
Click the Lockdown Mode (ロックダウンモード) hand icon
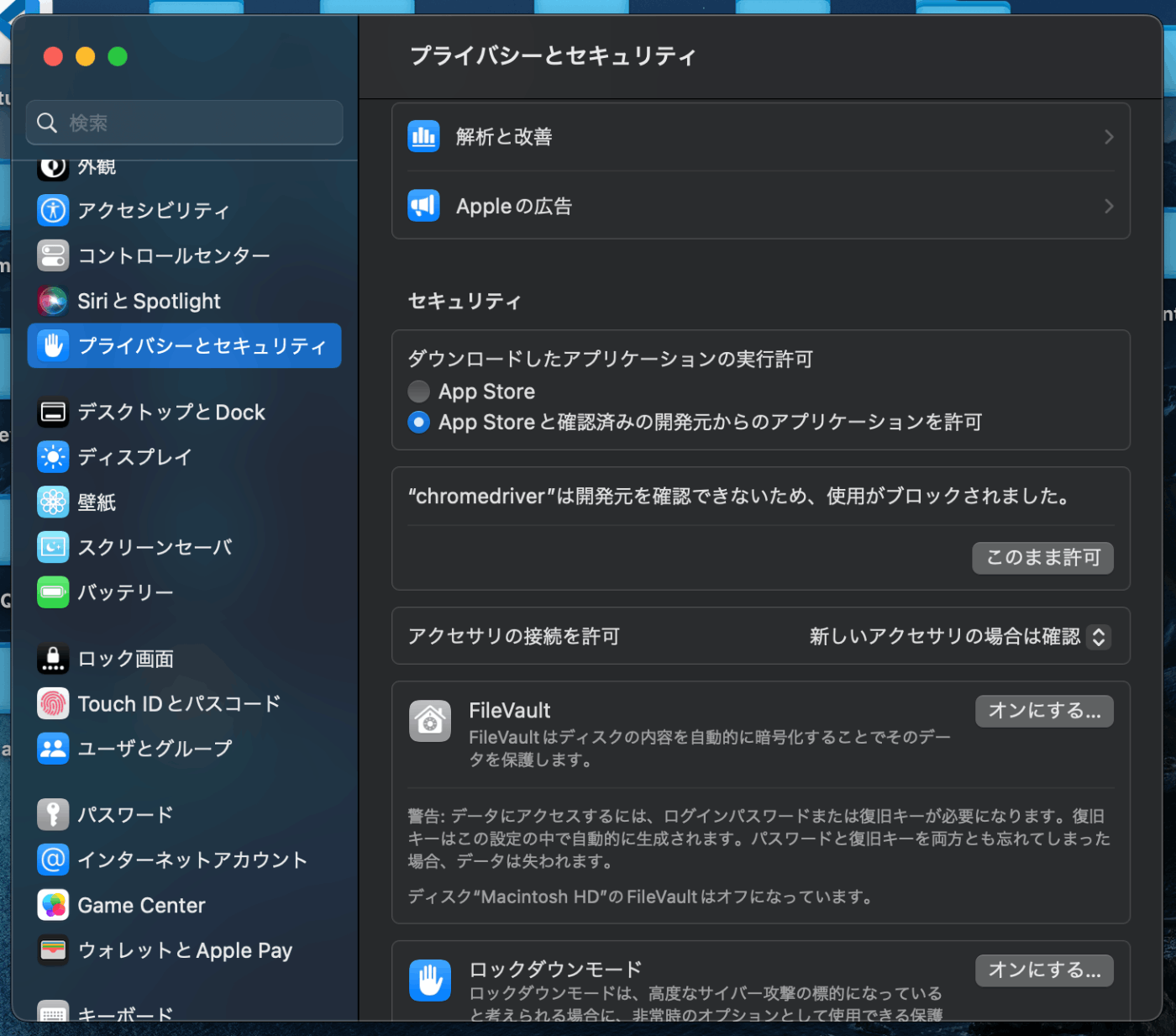tap(430, 981)
